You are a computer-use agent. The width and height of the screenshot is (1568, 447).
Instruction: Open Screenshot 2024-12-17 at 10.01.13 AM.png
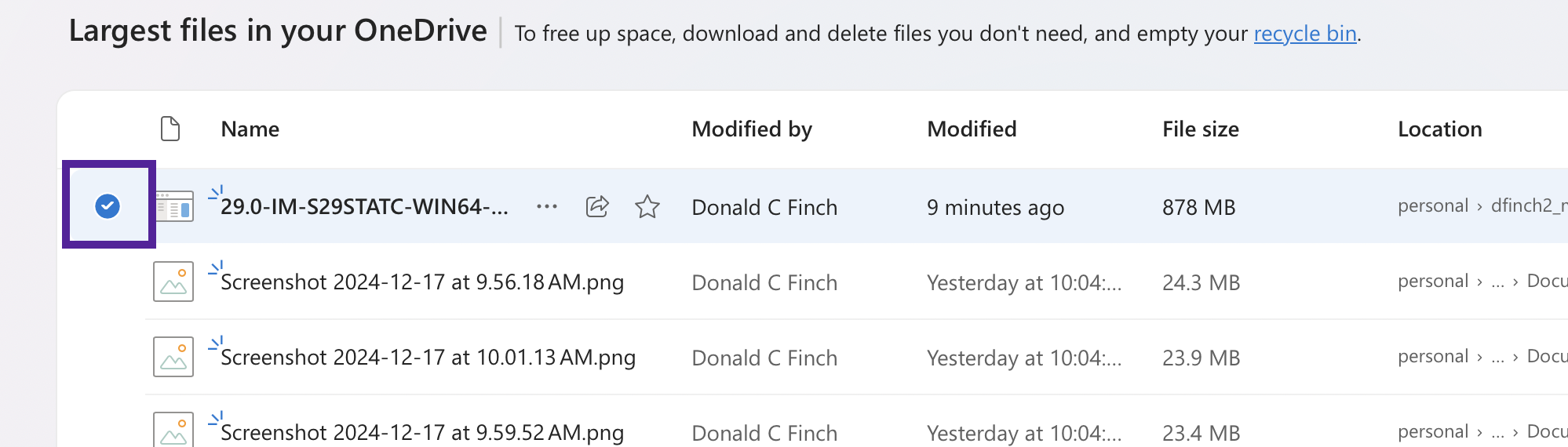(428, 358)
